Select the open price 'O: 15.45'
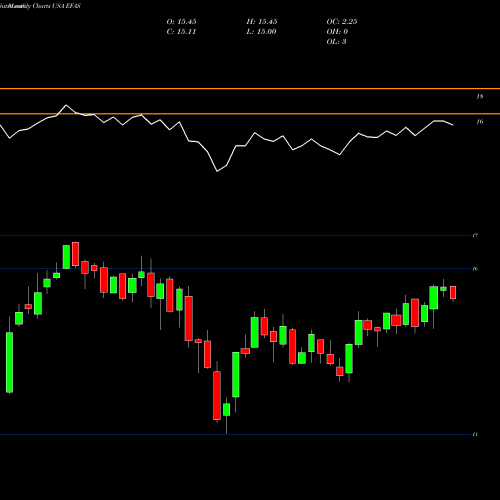500x500 pixels. pyautogui.click(x=181, y=22)
